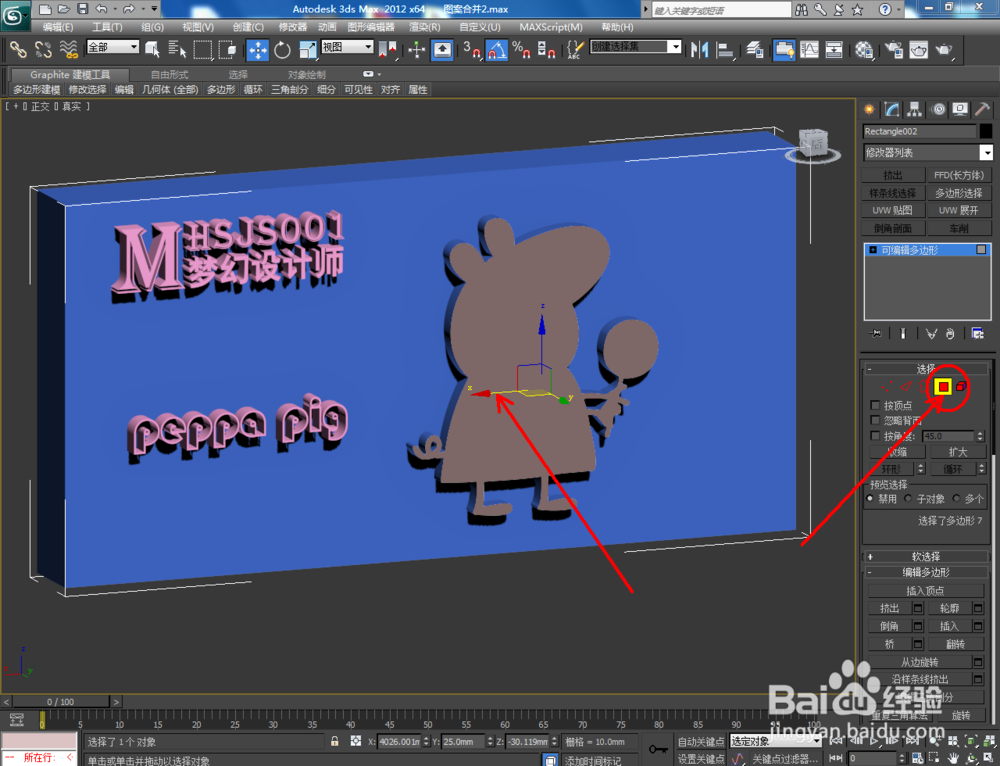Select Element sub-object level icon
Image resolution: width=1000 pixels, height=766 pixels.
[962, 387]
